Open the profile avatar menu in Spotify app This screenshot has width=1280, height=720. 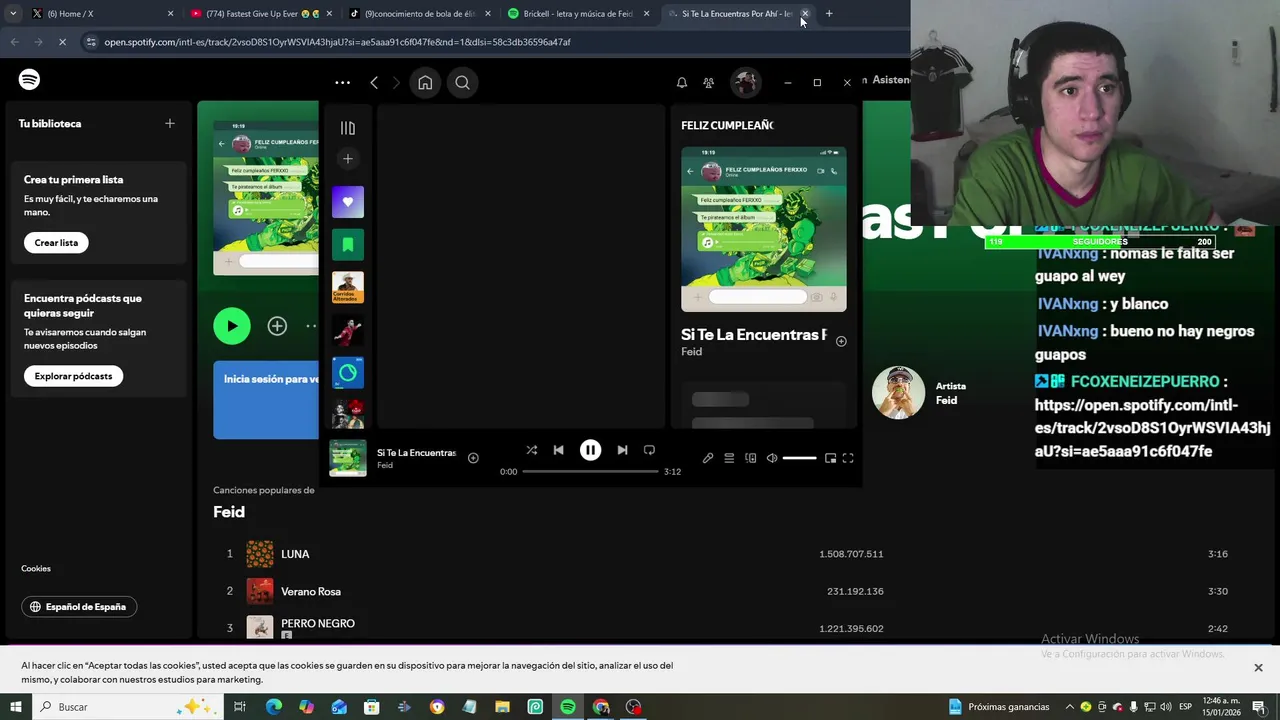click(x=744, y=83)
